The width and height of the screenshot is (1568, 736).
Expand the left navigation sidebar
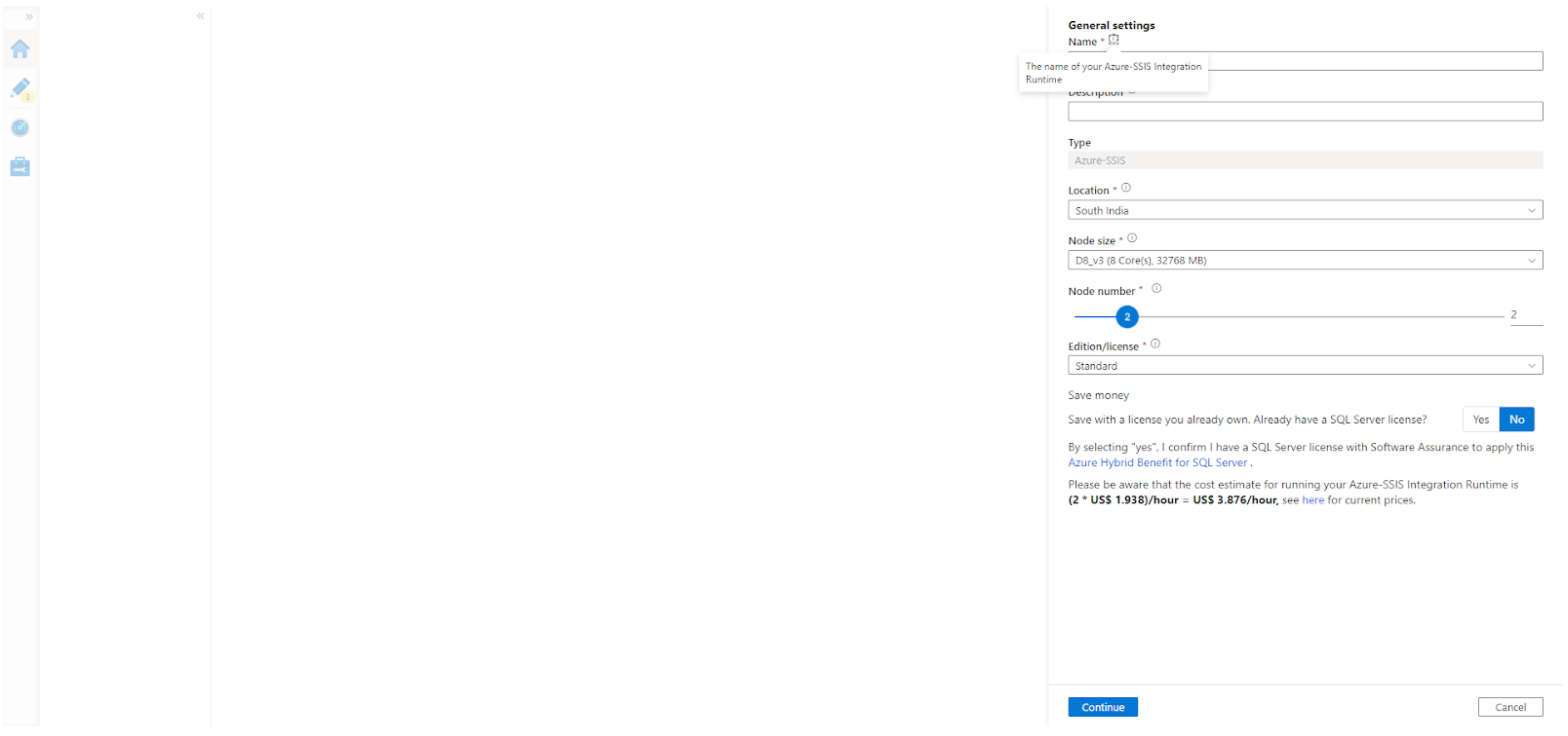point(29,17)
